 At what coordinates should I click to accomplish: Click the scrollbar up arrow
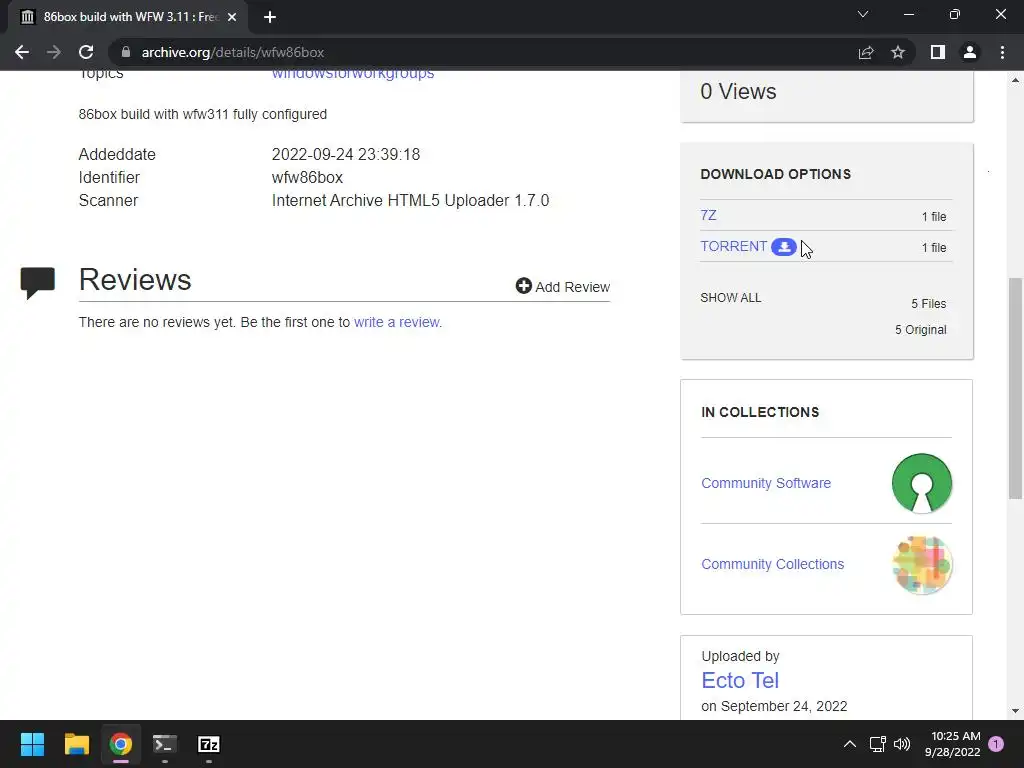click(x=1015, y=80)
